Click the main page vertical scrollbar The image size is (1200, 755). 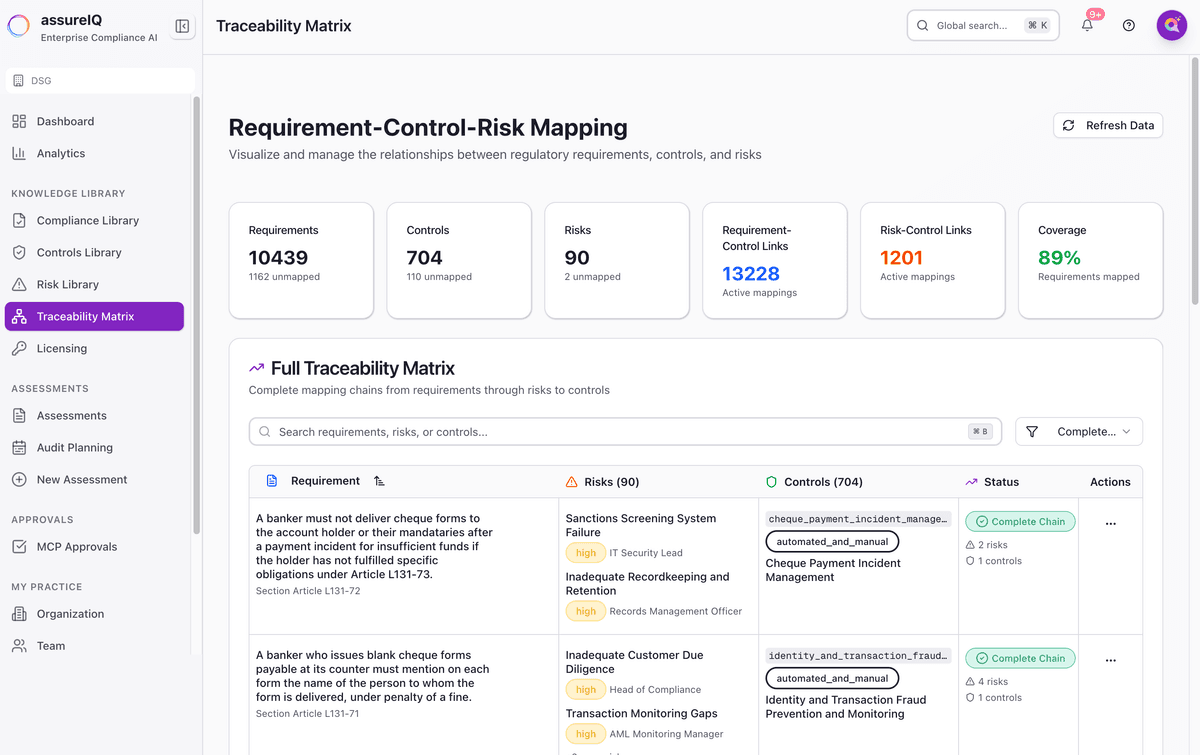(x=1194, y=180)
